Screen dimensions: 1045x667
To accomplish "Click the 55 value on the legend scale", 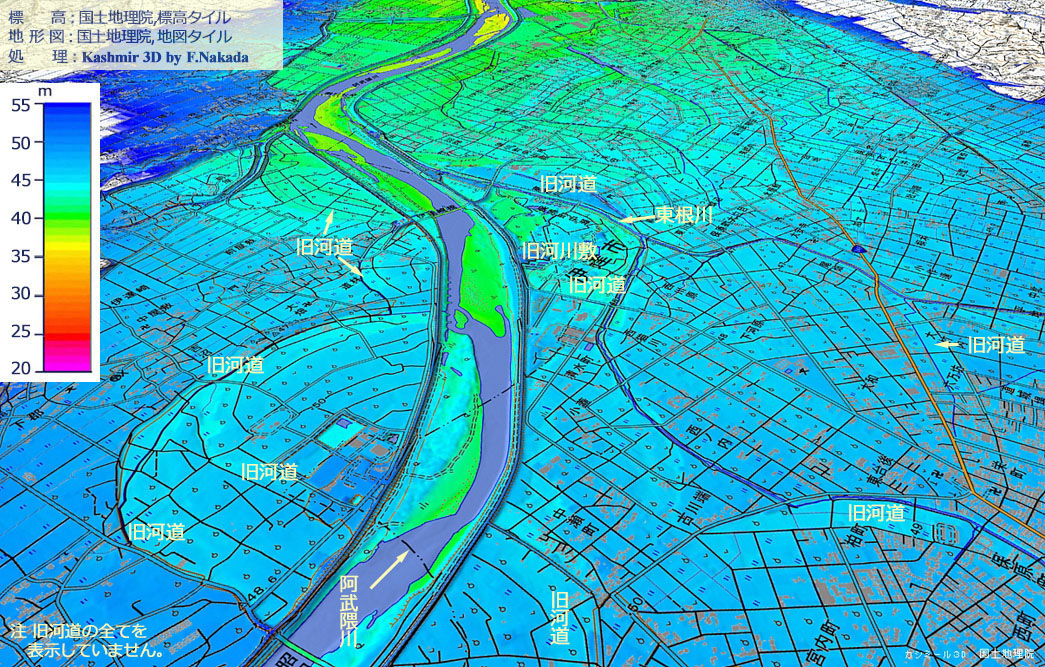I will tap(21, 104).
